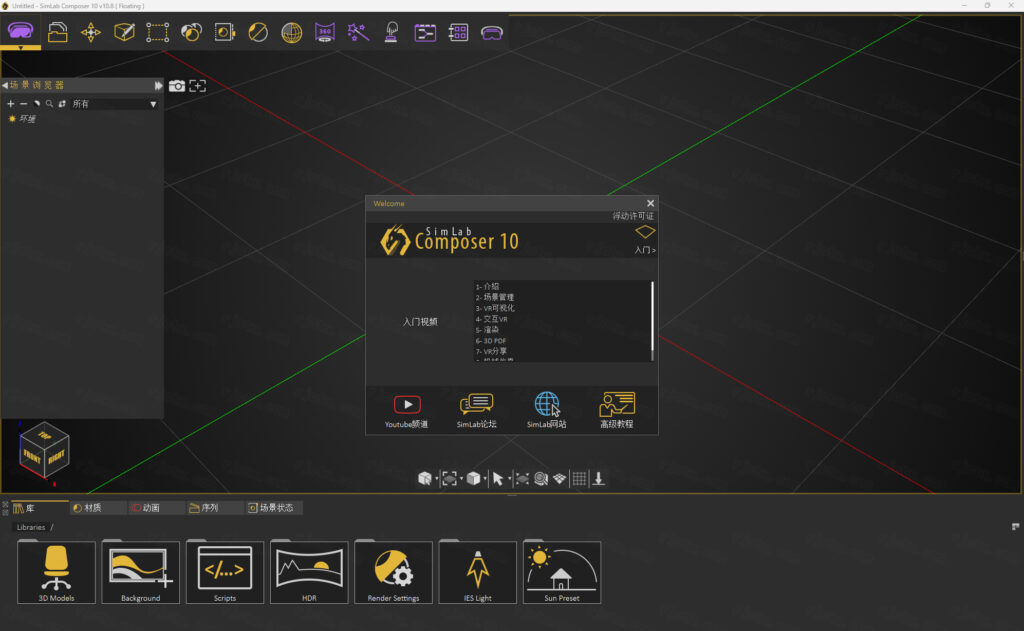Screen dimensions: 1024x631
Task: Click the magic wand effects tool
Action: 358,32
